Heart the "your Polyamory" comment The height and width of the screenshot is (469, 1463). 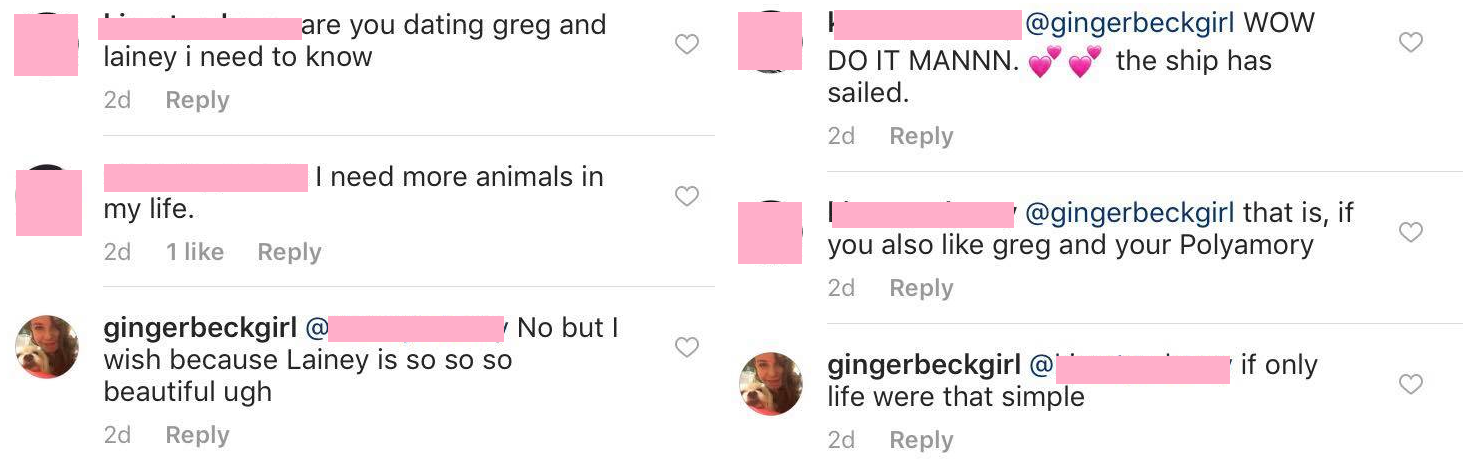click(x=1410, y=232)
